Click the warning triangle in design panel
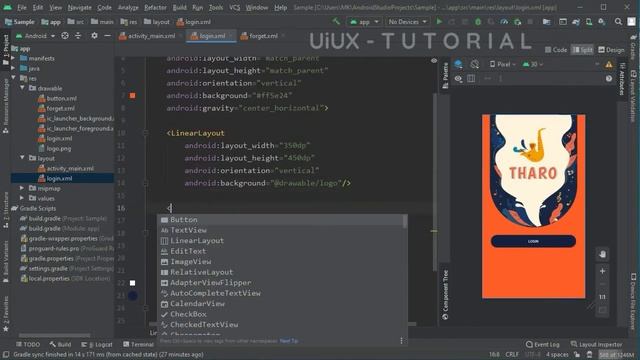This screenshot has width=640, height=360. click(609, 64)
